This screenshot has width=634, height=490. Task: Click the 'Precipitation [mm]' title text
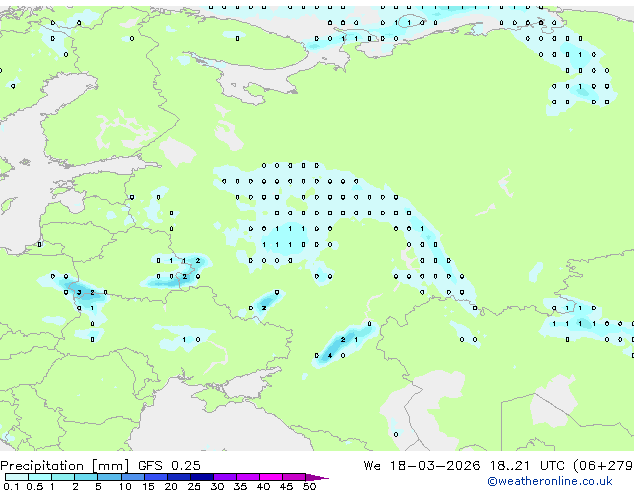click(65, 466)
